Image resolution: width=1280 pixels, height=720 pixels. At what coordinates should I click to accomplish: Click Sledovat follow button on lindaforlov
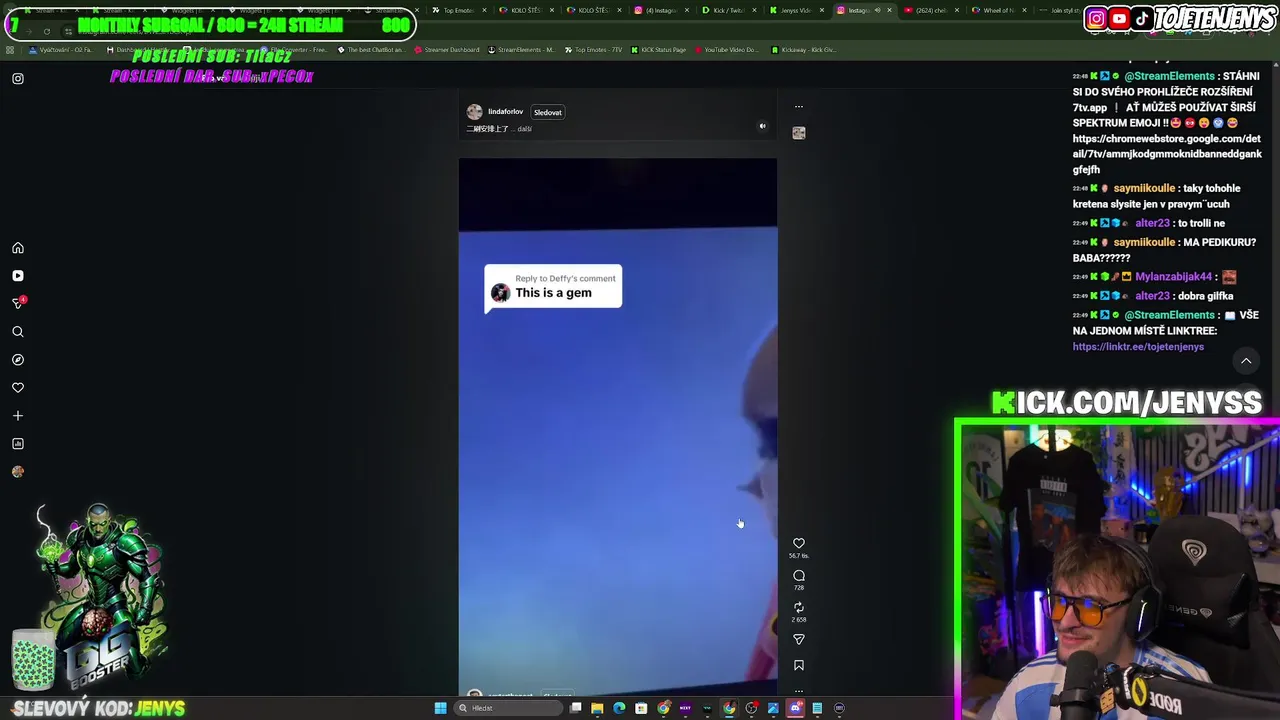(548, 112)
